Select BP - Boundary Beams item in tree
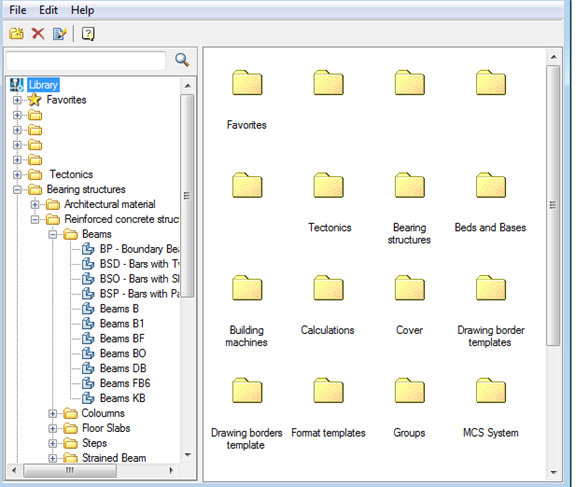 click(x=140, y=249)
